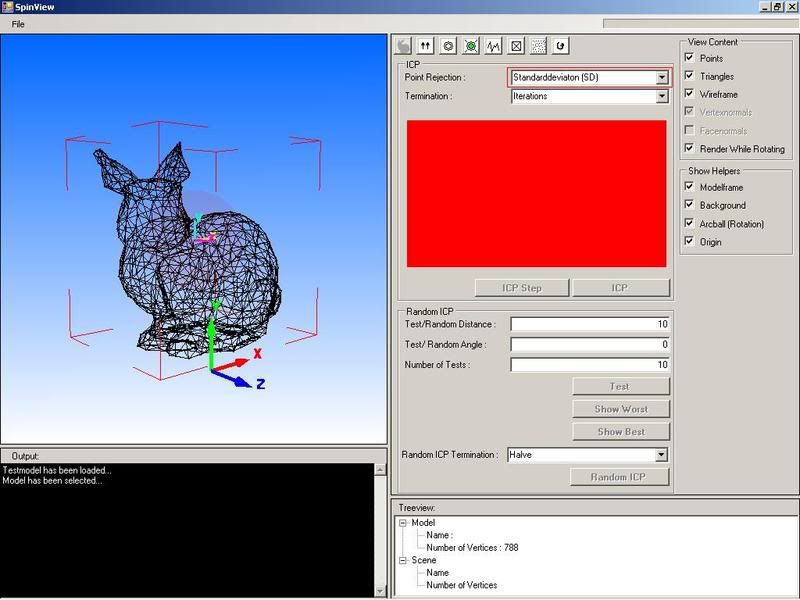
Task: Select 'Number of Vertices : 788' tree row
Action: click(472, 548)
